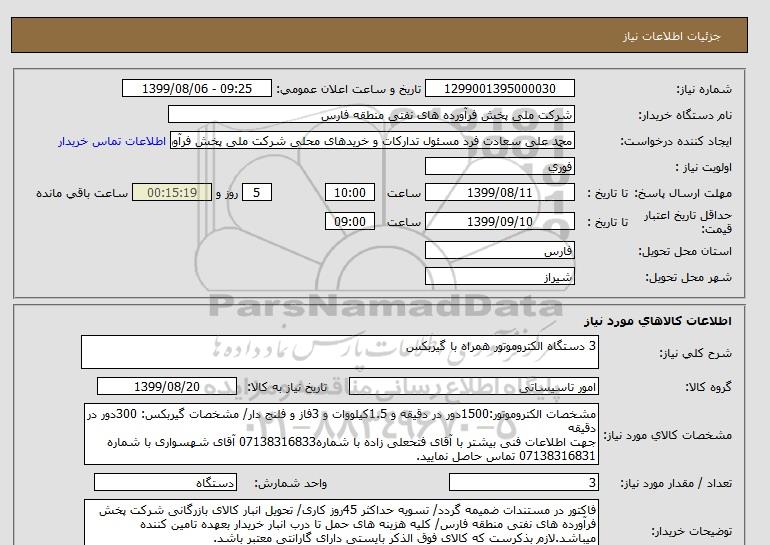The height and width of the screenshot is (545, 770).
Task: Click the label نام دستگاه خریدار
Action: pos(685,115)
